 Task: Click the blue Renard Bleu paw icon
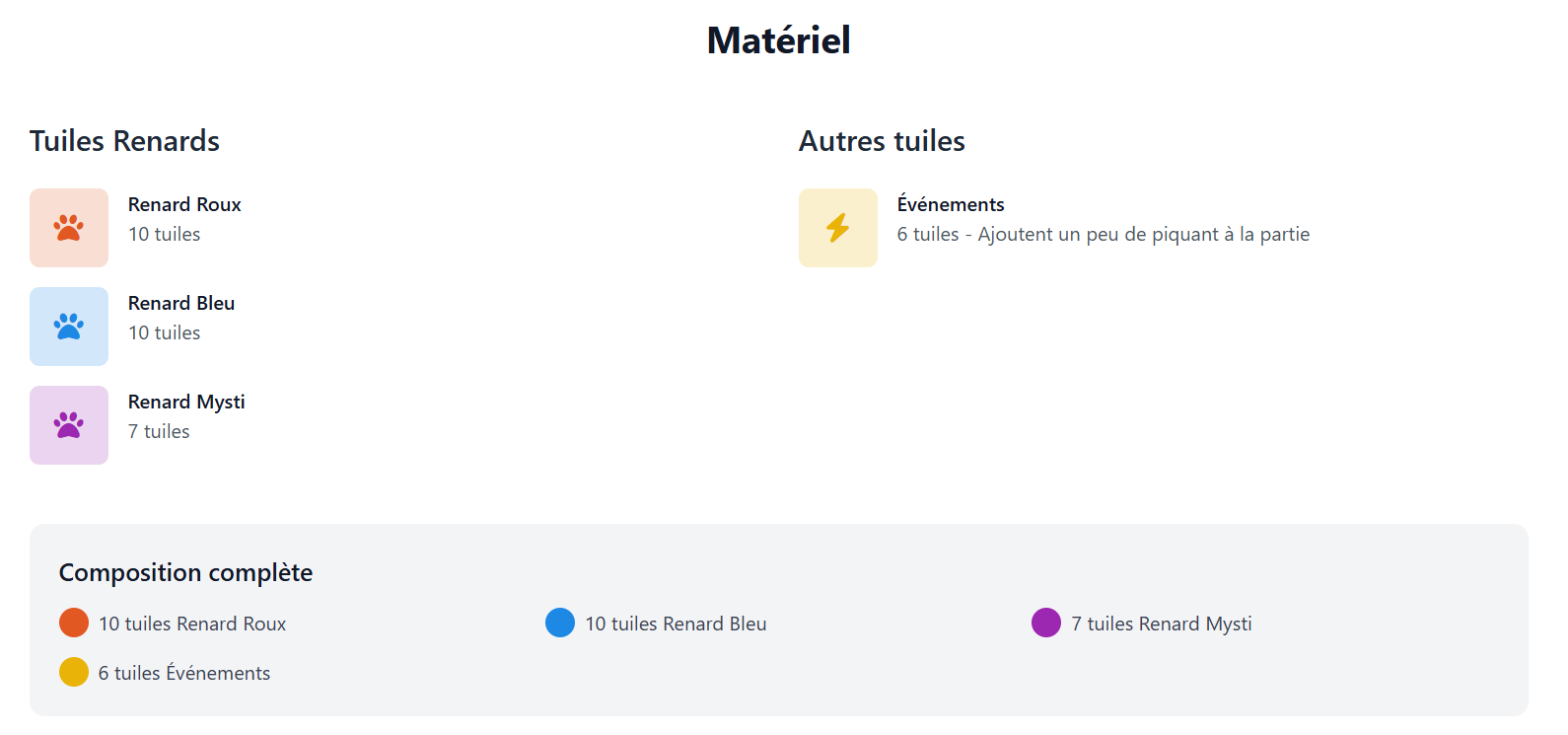69,327
